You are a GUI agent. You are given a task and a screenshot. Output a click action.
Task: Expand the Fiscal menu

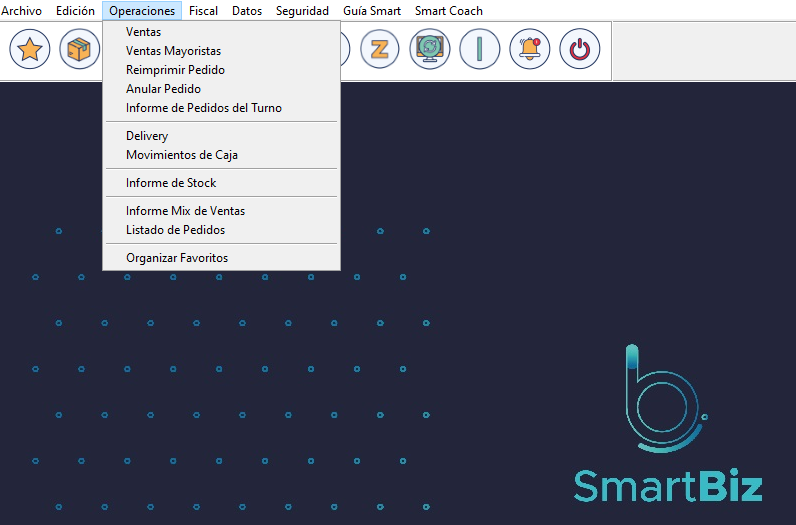(203, 11)
